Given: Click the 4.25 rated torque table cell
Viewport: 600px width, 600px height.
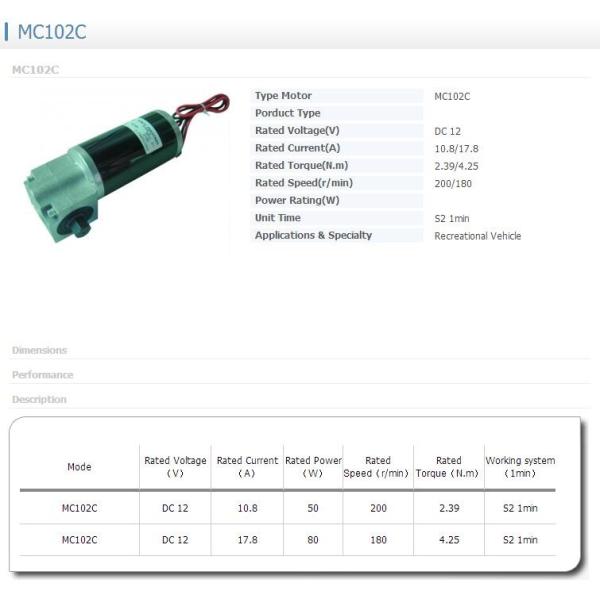Looking at the screenshot, I should click(449, 540).
